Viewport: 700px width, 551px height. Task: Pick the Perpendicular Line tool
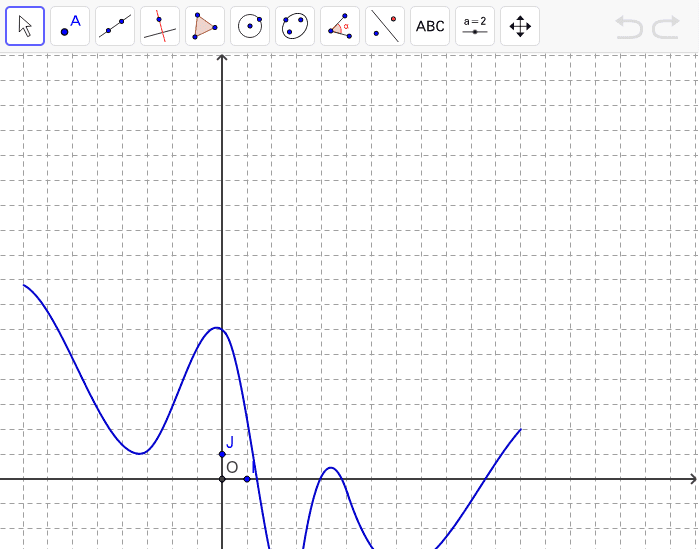(160, 26)
